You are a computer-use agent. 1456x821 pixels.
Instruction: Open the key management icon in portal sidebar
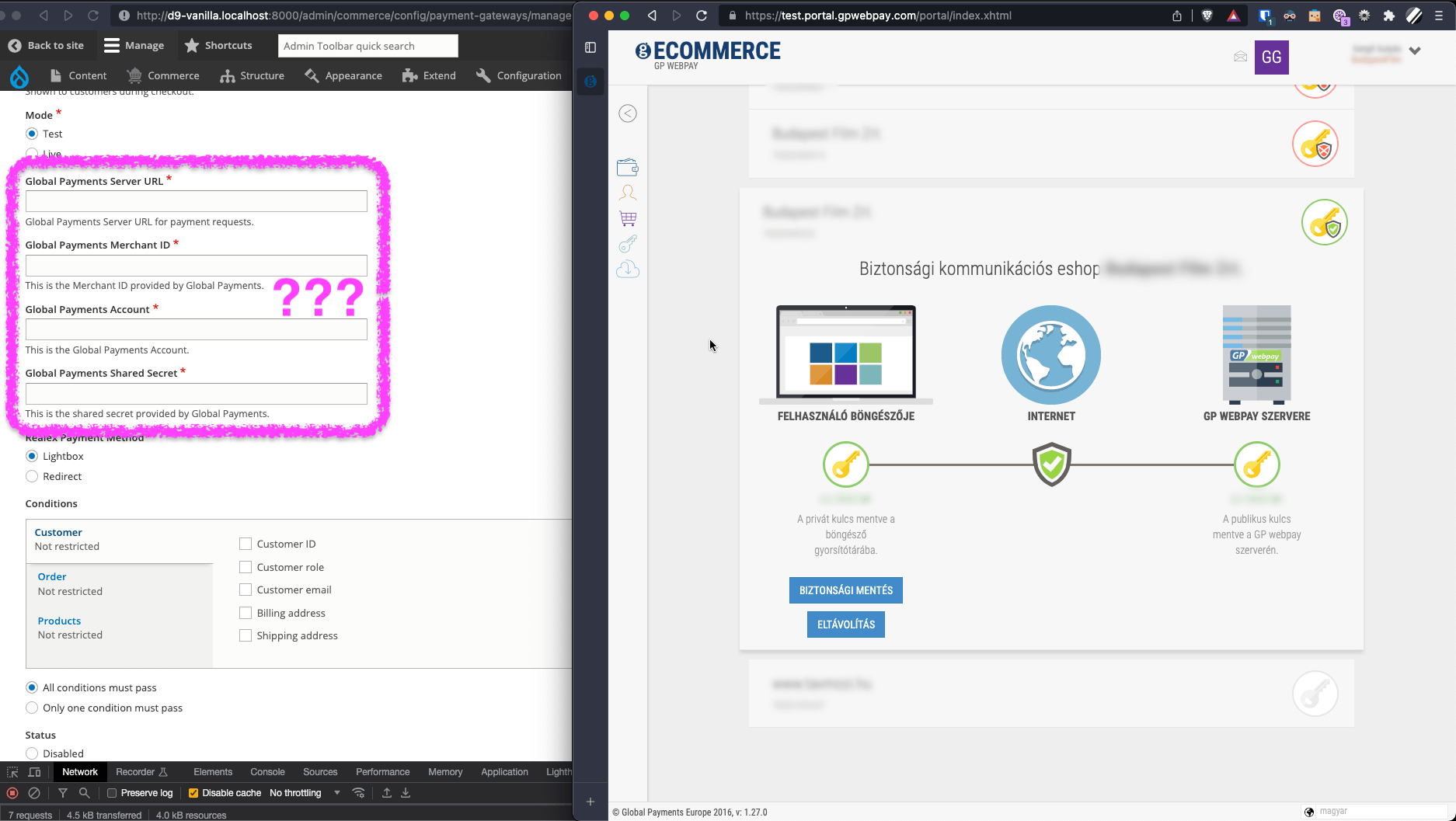click(628, 244)
